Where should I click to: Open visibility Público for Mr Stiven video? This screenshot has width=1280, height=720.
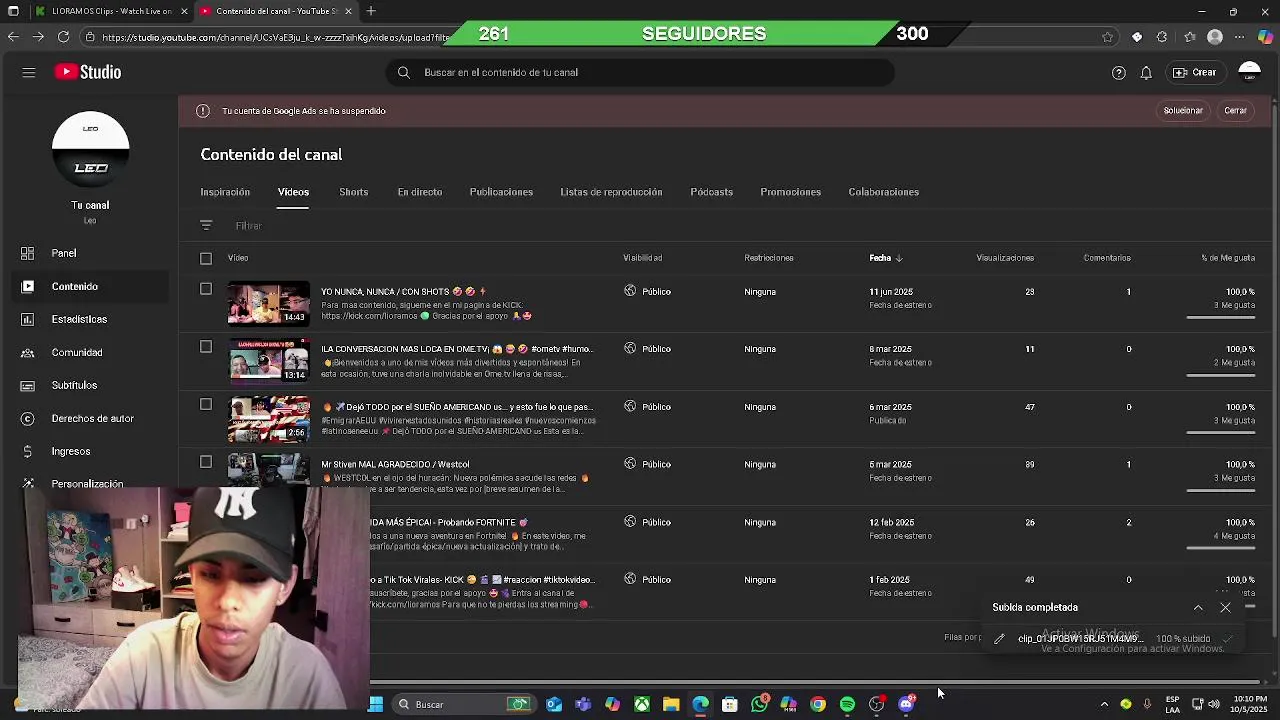[647, 464]
